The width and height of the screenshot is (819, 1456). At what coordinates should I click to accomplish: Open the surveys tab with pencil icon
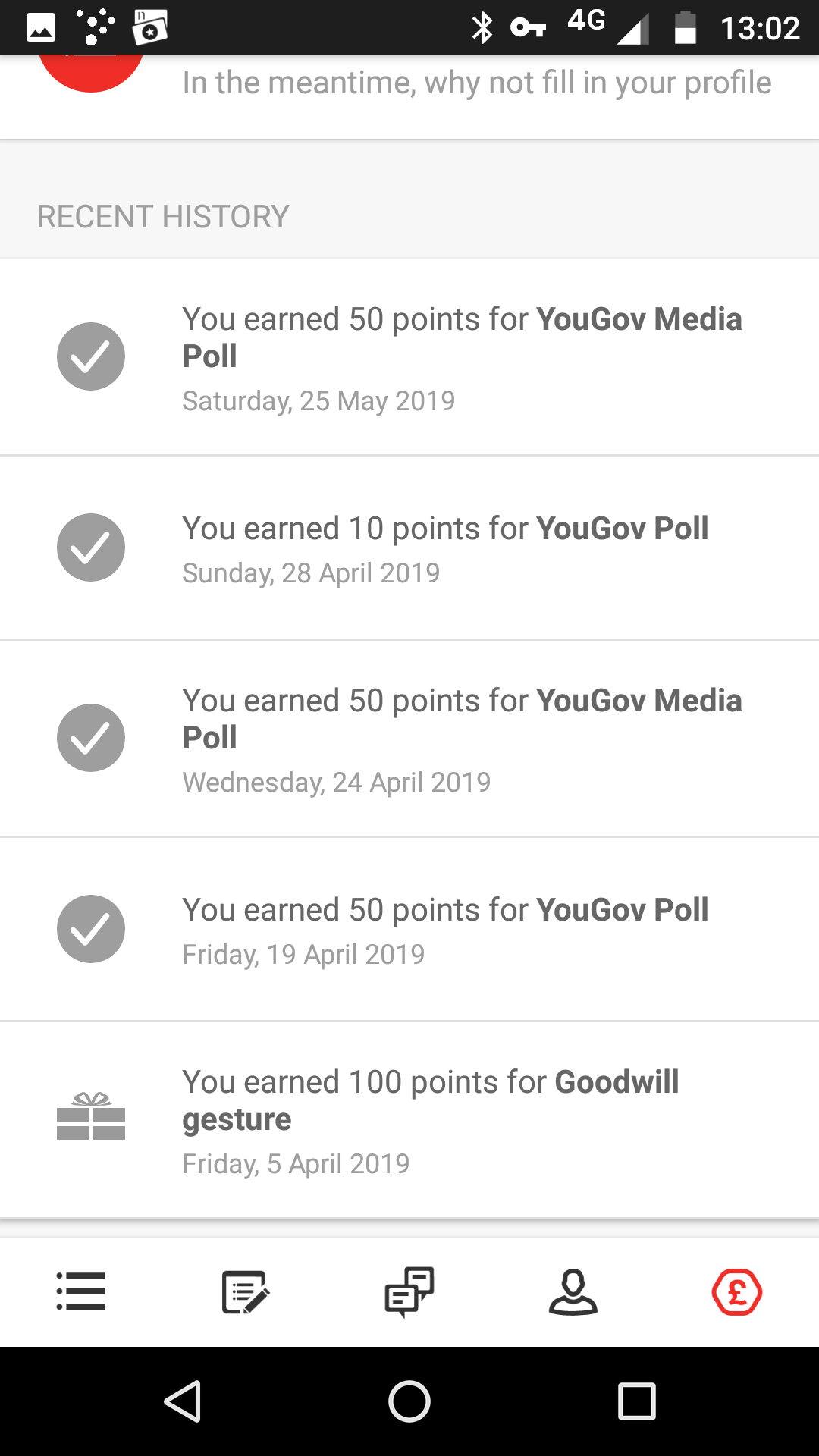click(x=245, y=1291)
